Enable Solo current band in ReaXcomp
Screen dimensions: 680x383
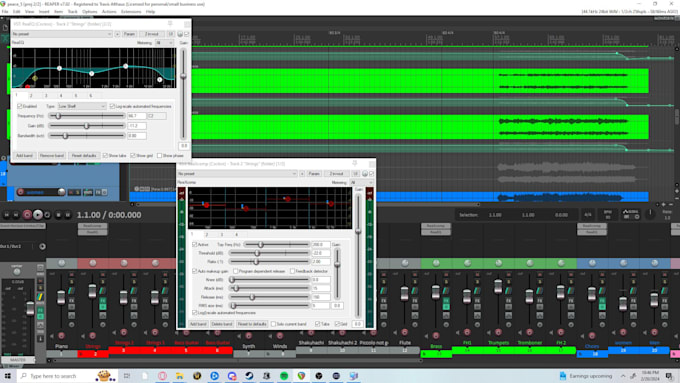(273, 324)
